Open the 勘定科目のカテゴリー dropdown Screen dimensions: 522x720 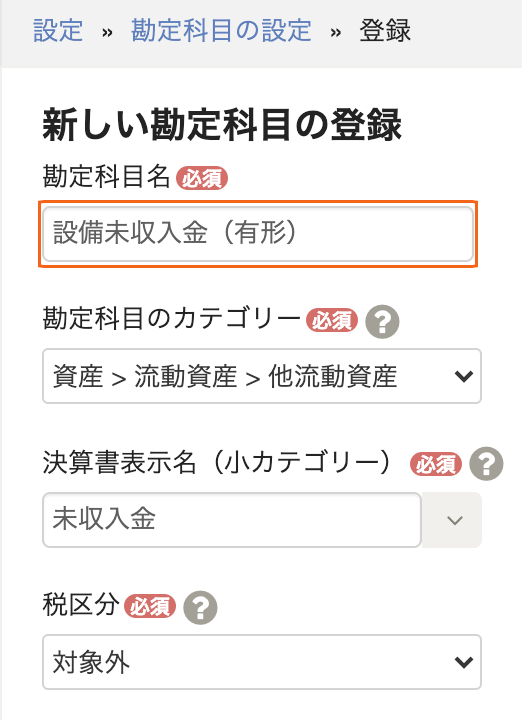(x=262, y=376)
